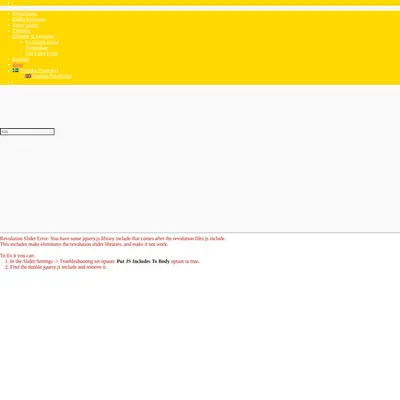Open the third link in the yellow menu

25,25
